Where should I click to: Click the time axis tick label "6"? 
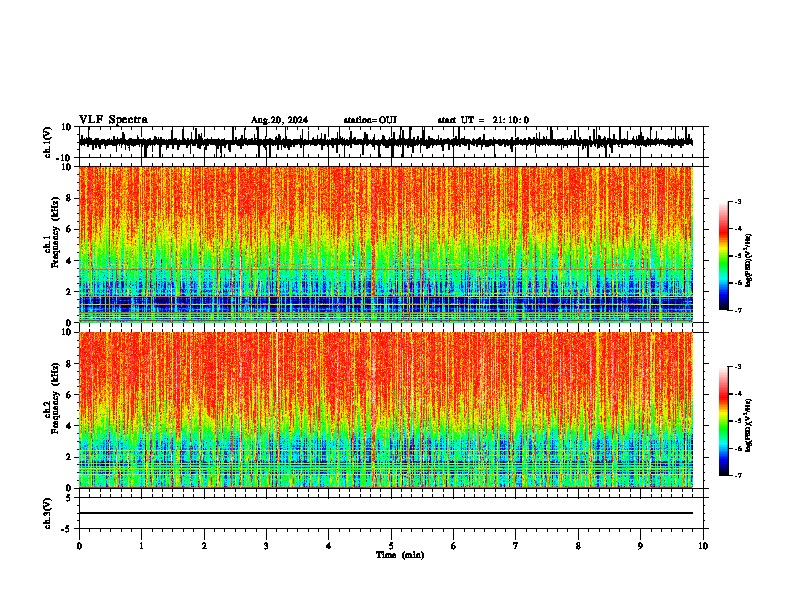454,546
